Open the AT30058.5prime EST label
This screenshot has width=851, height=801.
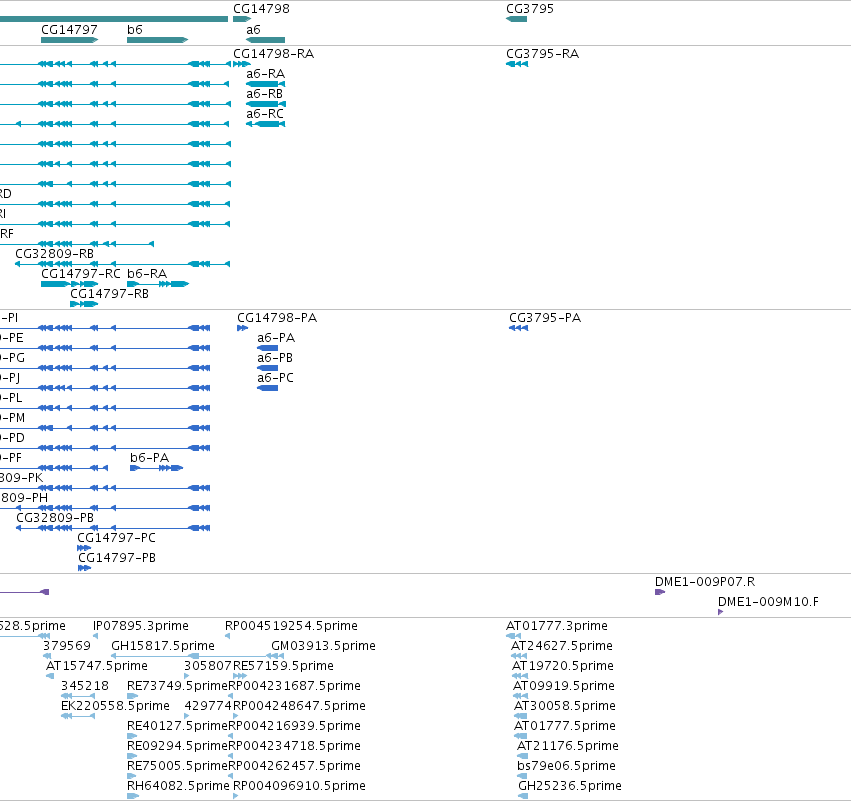(564, 706)
